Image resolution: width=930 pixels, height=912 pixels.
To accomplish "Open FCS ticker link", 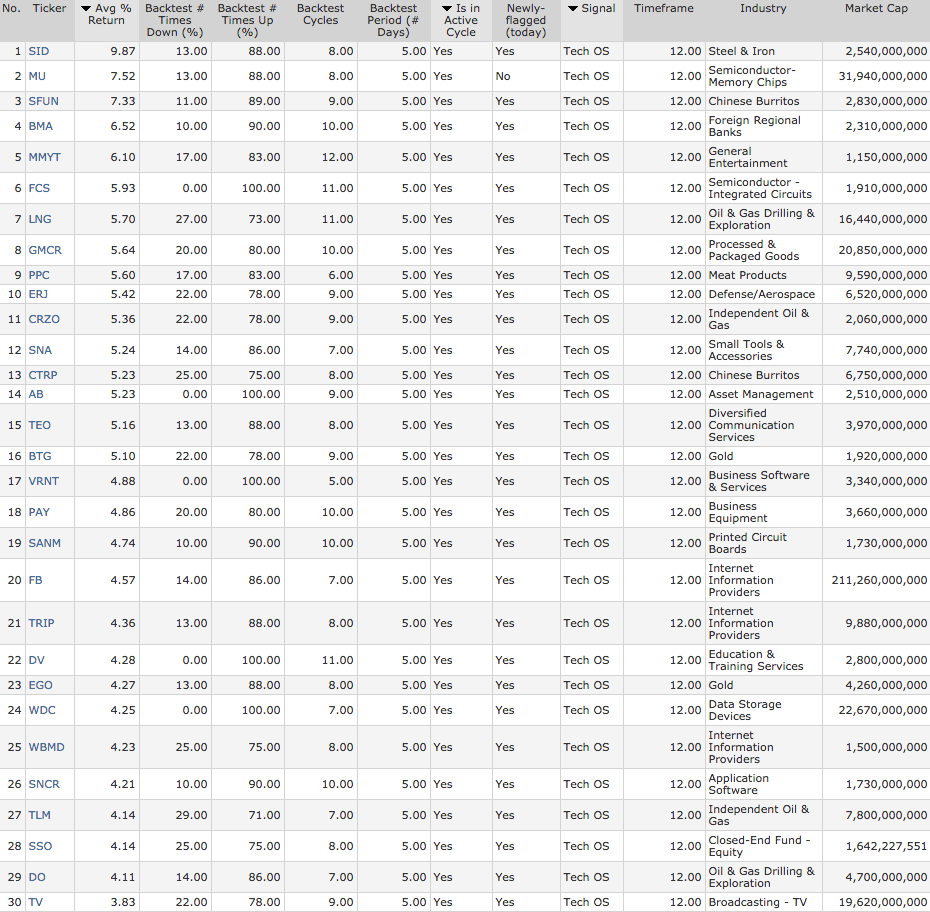I will (39, 188).
